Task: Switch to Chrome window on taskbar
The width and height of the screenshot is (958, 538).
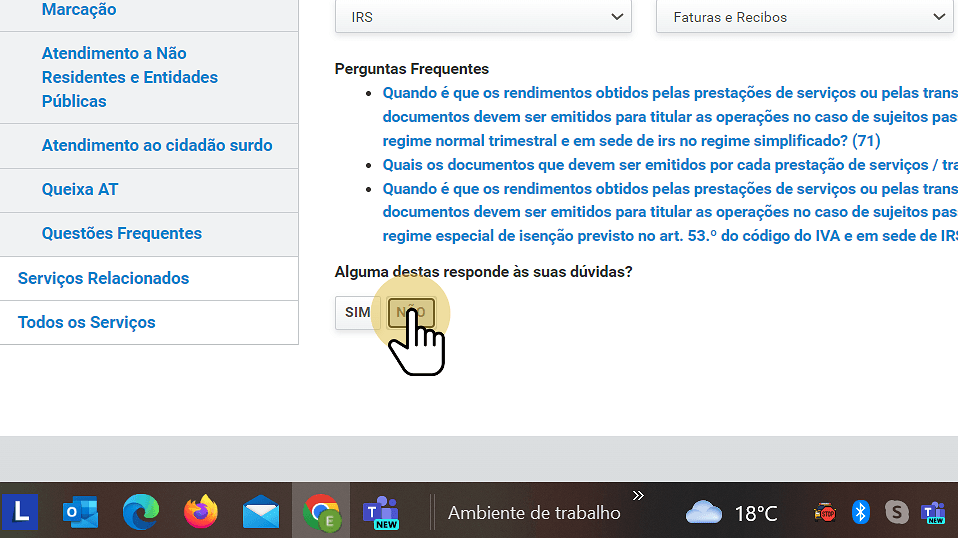Action: click(321, 513)
